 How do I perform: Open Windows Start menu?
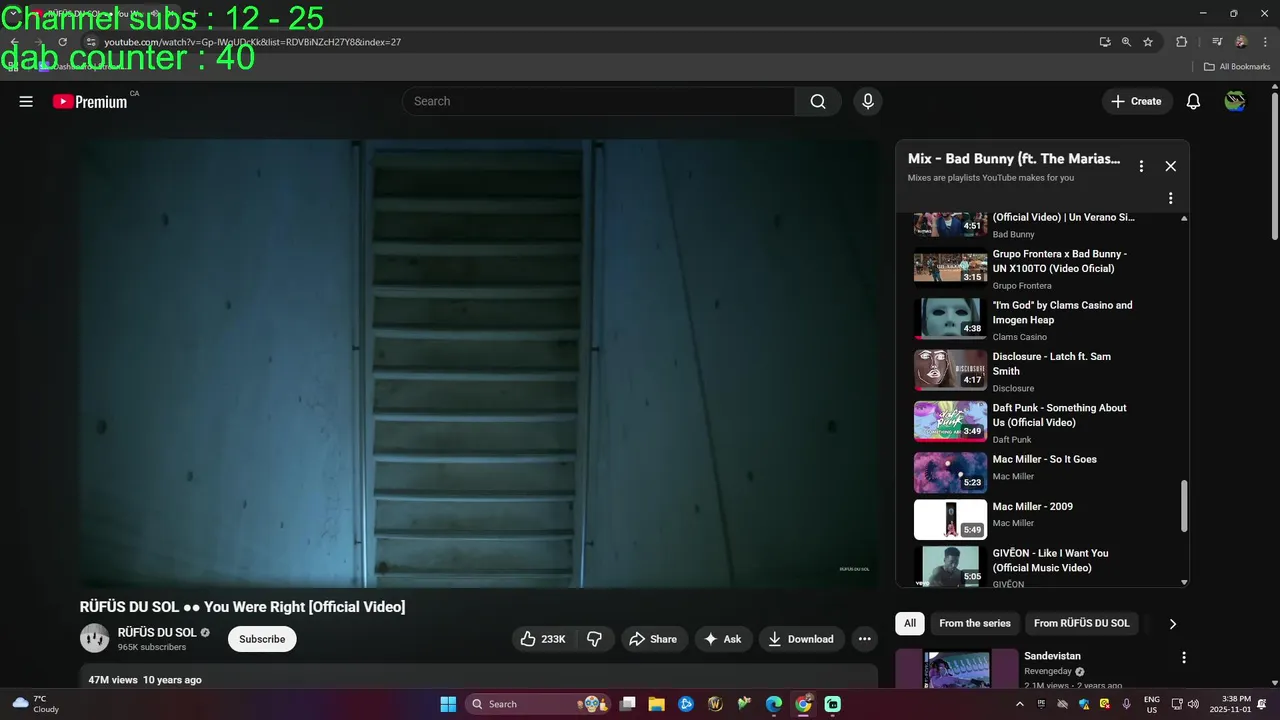(x=448, y=704)
